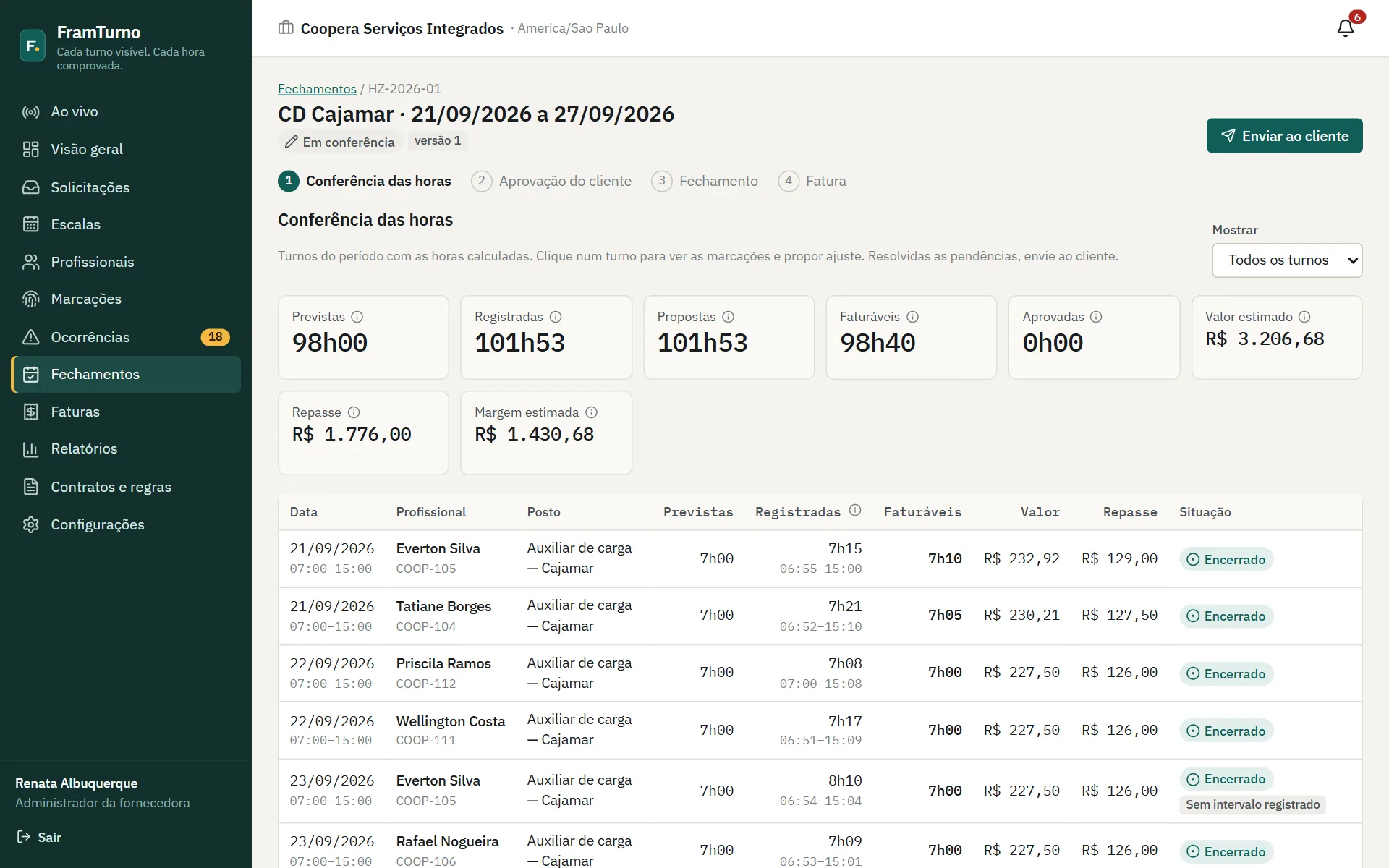Click the Ocorrências warning triangle icon
The image size is (1389, 868).
tap(30, 337)
